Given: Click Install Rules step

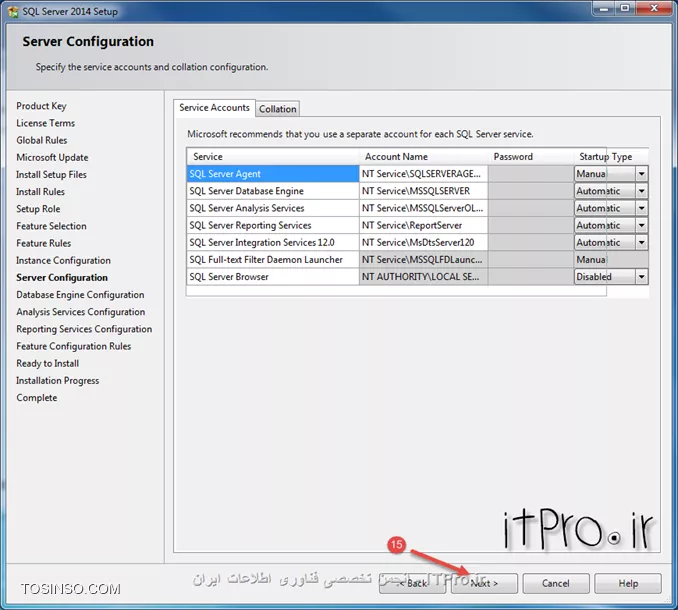Looking at the screenshot, I should (40, 192).
